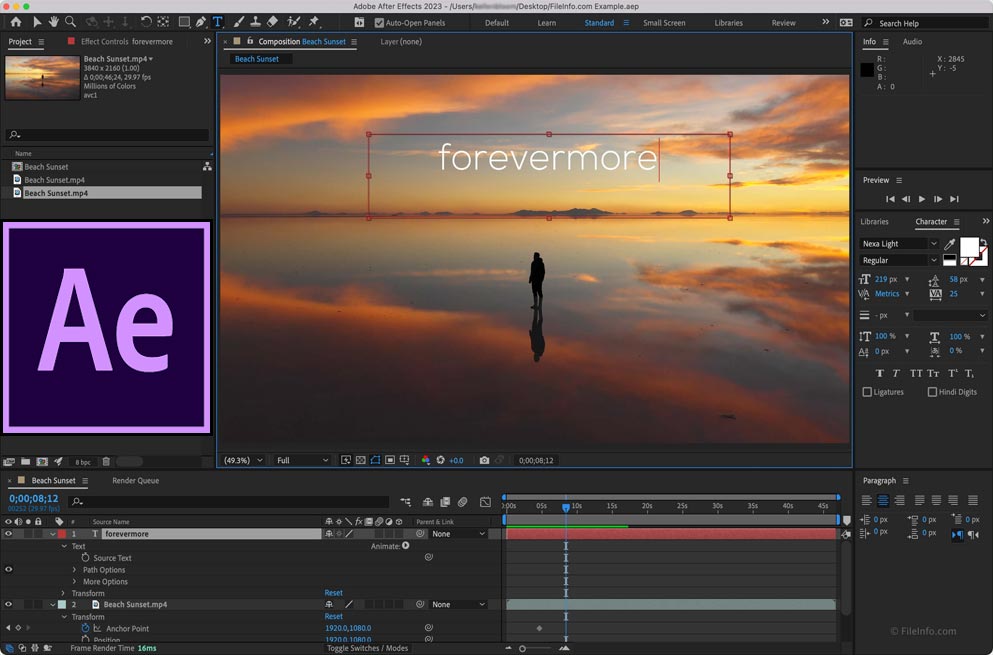993x655 pixels.
Task: Click the Faux Bold T button
Action: (x=879, y=373)
